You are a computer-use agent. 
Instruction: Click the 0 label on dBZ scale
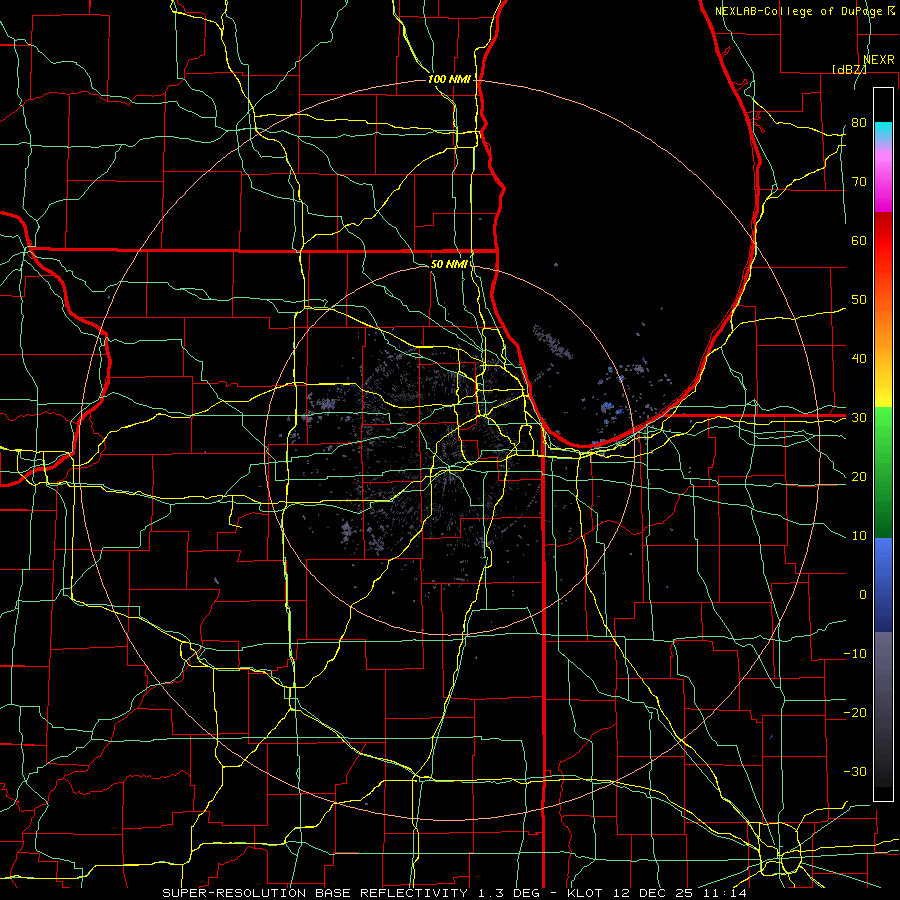[863, 595]
